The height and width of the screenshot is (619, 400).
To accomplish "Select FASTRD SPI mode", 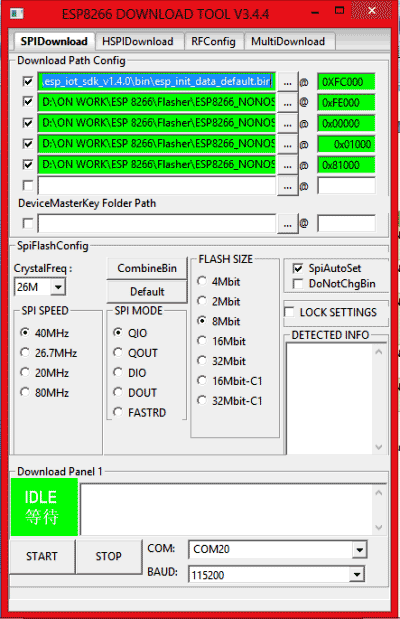I will [140, 413].
